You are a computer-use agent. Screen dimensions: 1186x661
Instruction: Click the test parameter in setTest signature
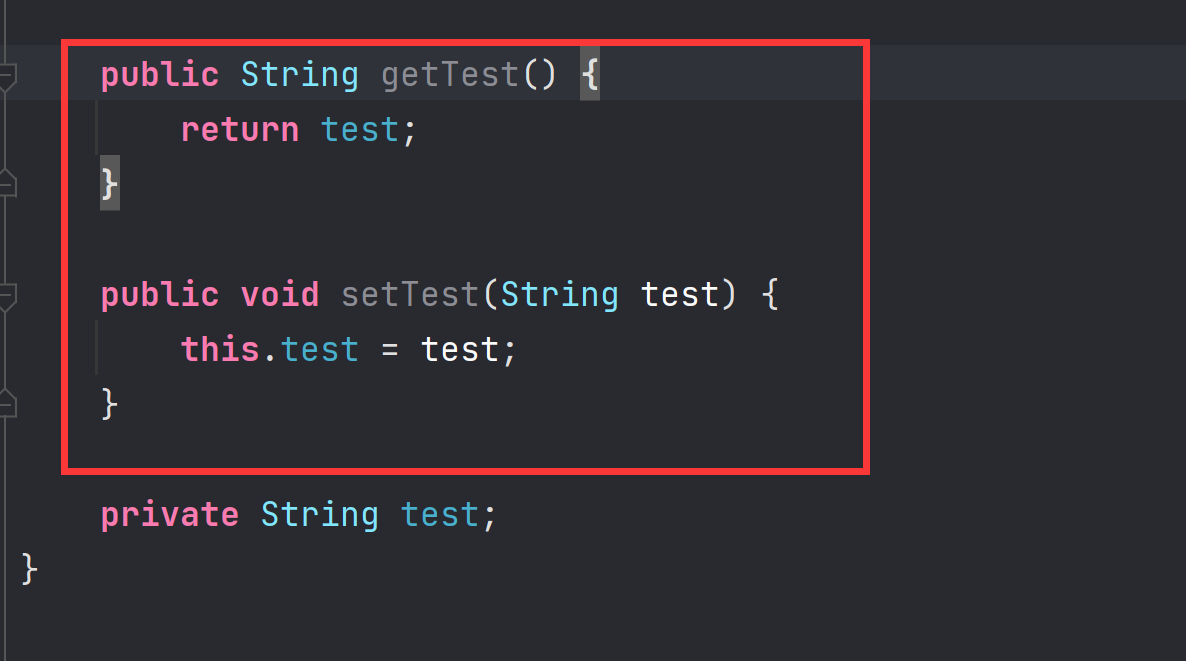(679, 294)
